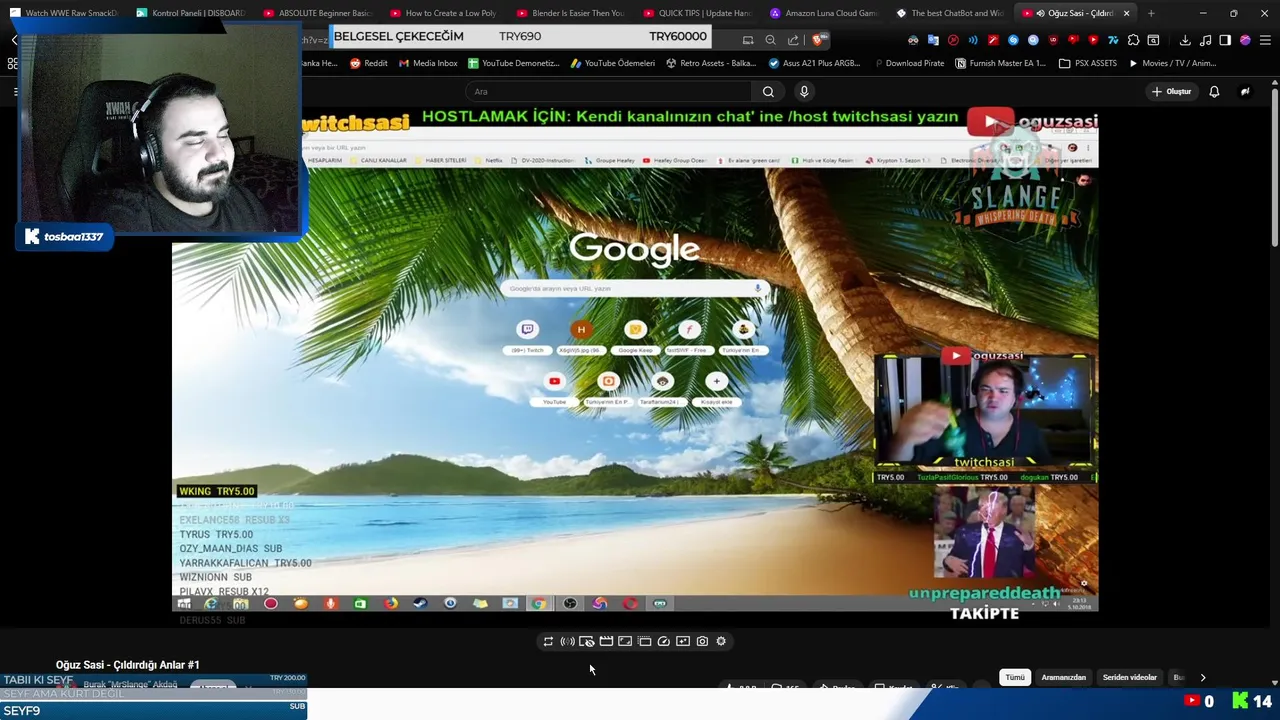
Task: Click the Shazam extension icon in toolbar
Action: coord(1013,40)
